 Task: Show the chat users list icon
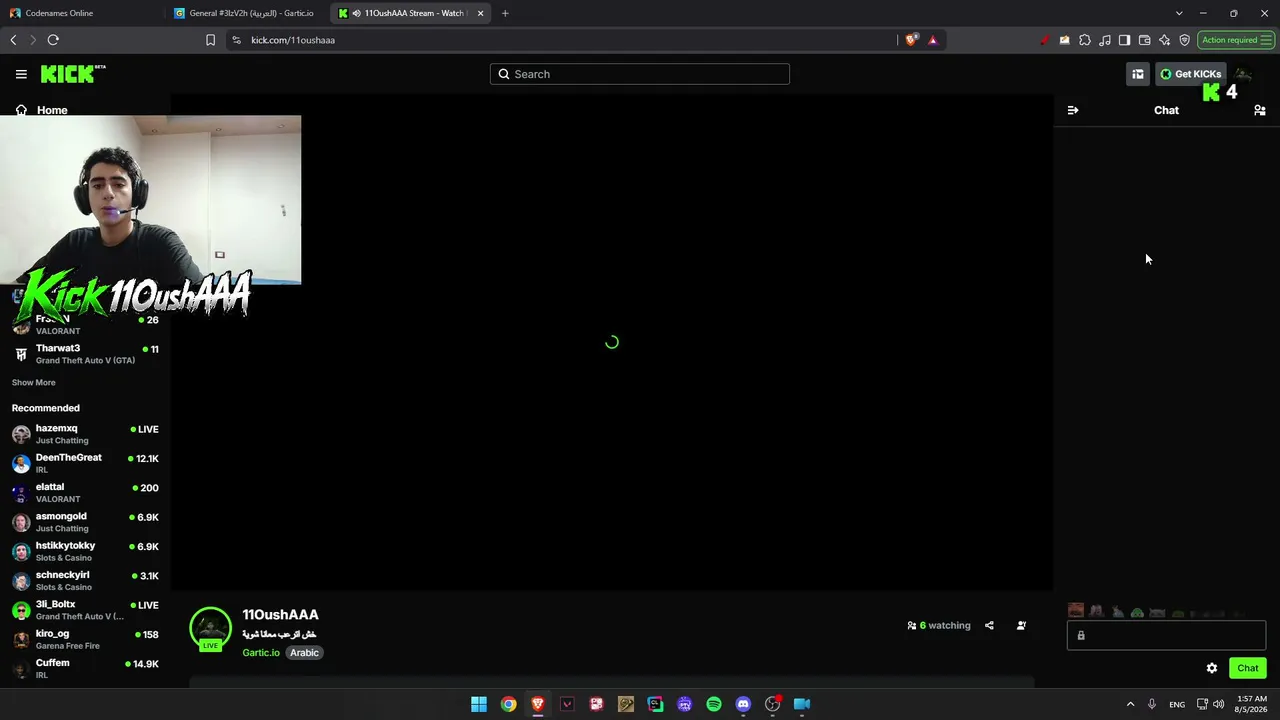click(x=1260, y=110)
